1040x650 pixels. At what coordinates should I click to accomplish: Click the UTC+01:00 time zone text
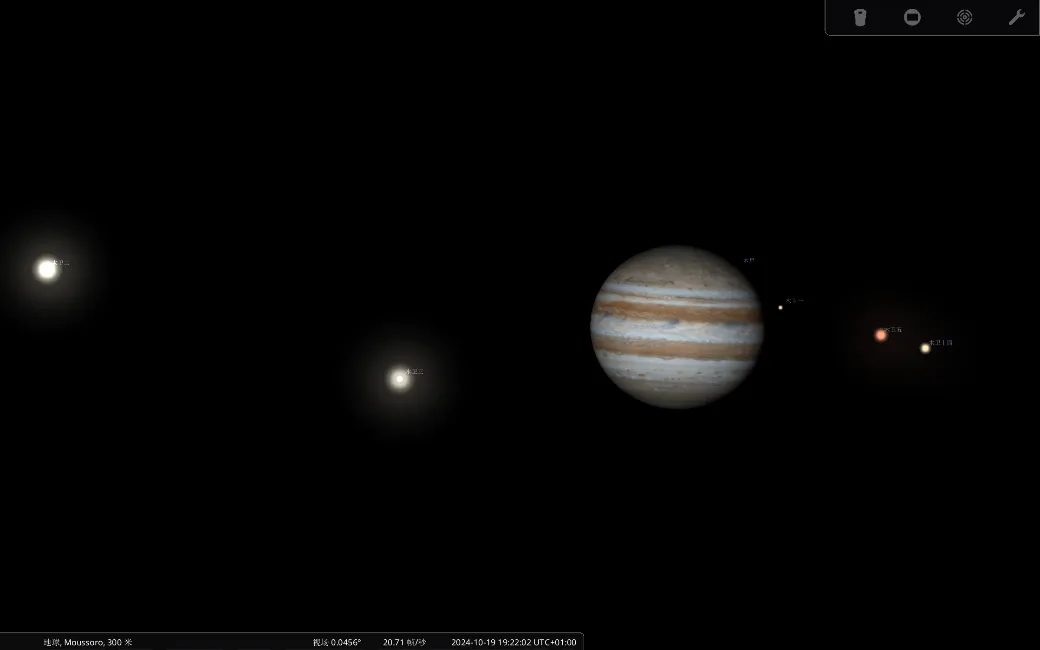(x=555, y=642)
